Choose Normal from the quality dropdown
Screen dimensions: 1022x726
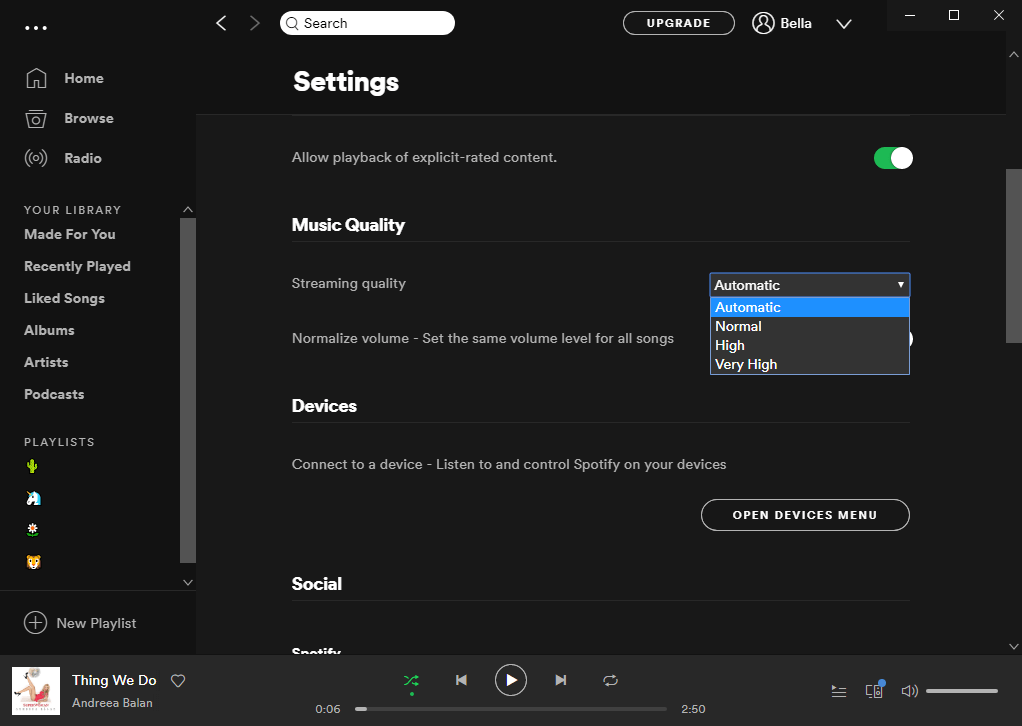[738, 326]
